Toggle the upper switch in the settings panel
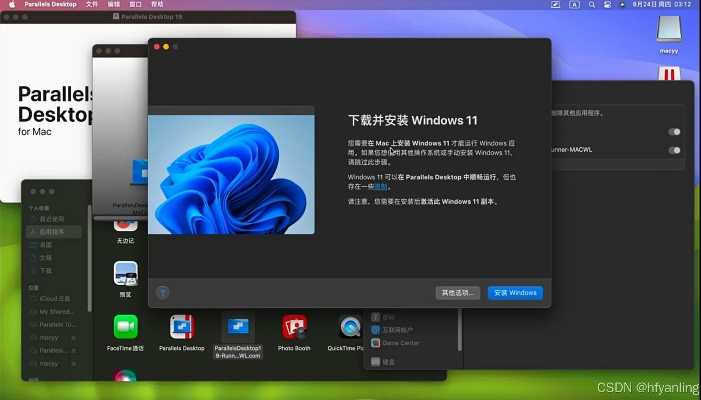 [x=675, y=131]
